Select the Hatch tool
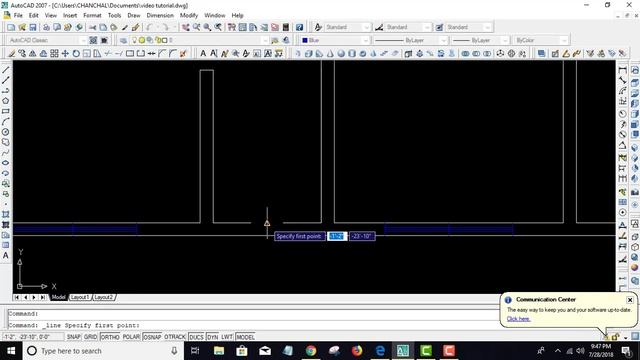640x360 pixels. tap(6, 214)
